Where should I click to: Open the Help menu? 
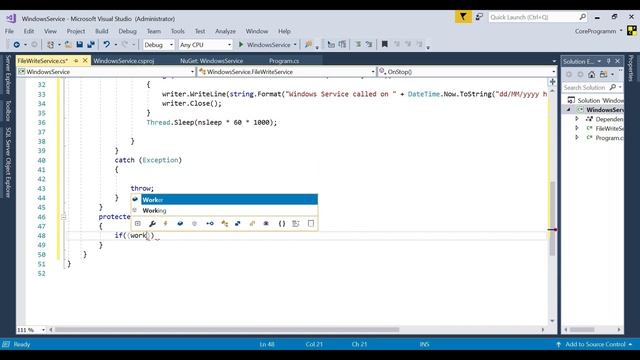coord(284,31)
